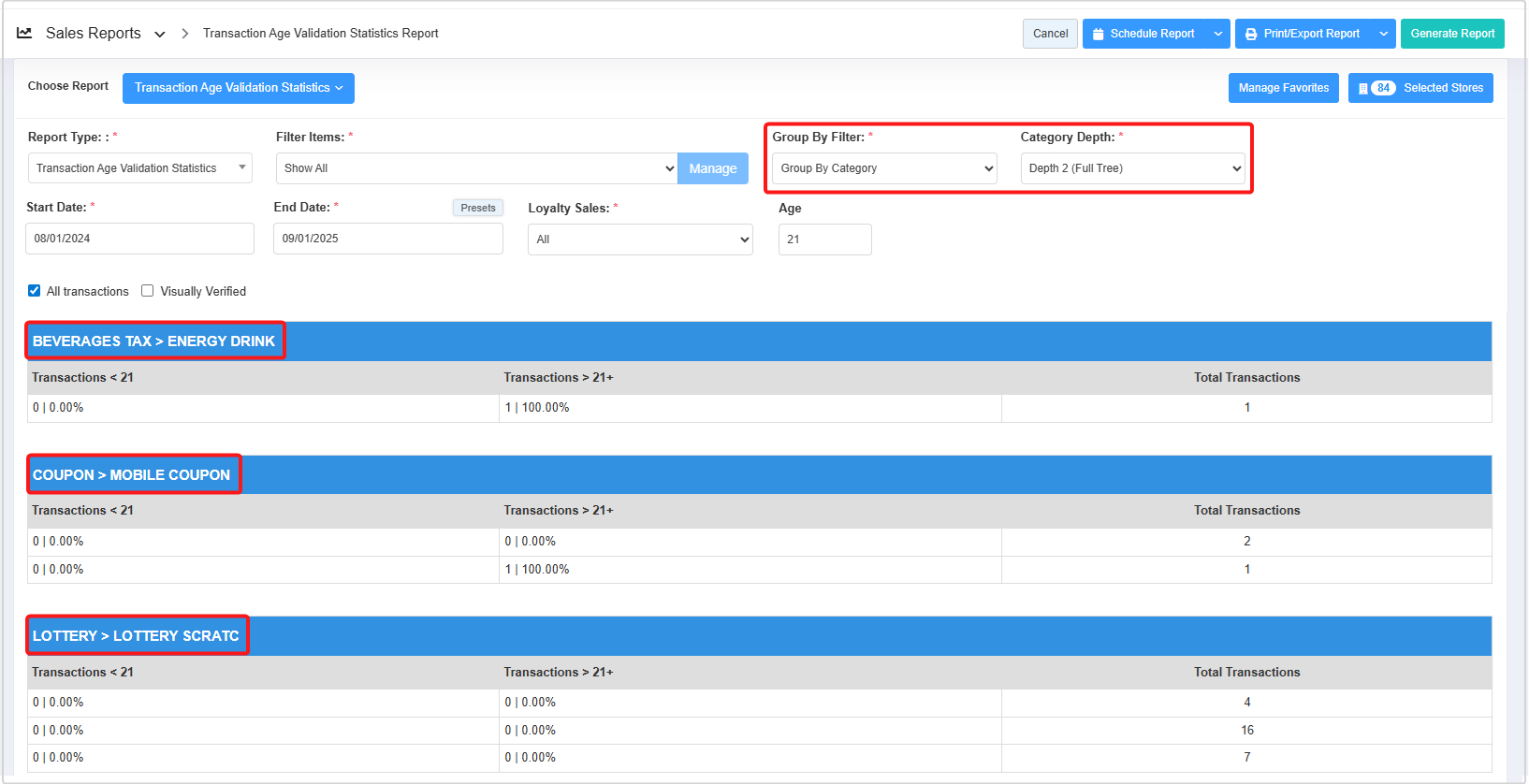The height and width of the screenshot is (784, 1529).
Task: Click the Sales Reports chart icon
Action: (24, 33)
